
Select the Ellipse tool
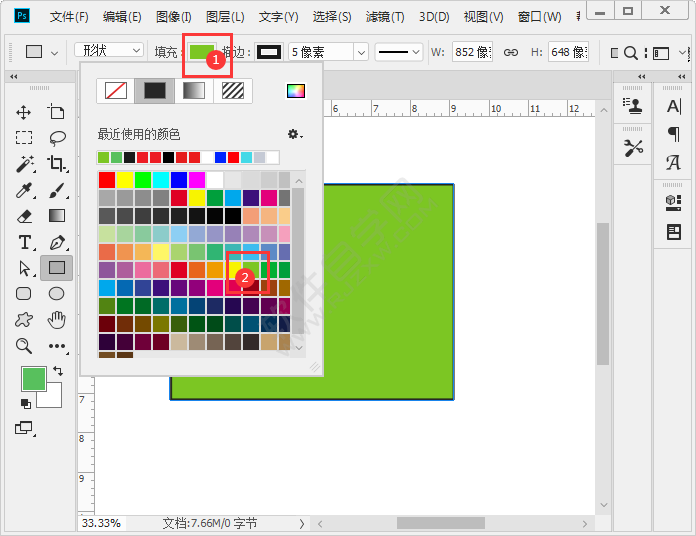click(56, 294)
